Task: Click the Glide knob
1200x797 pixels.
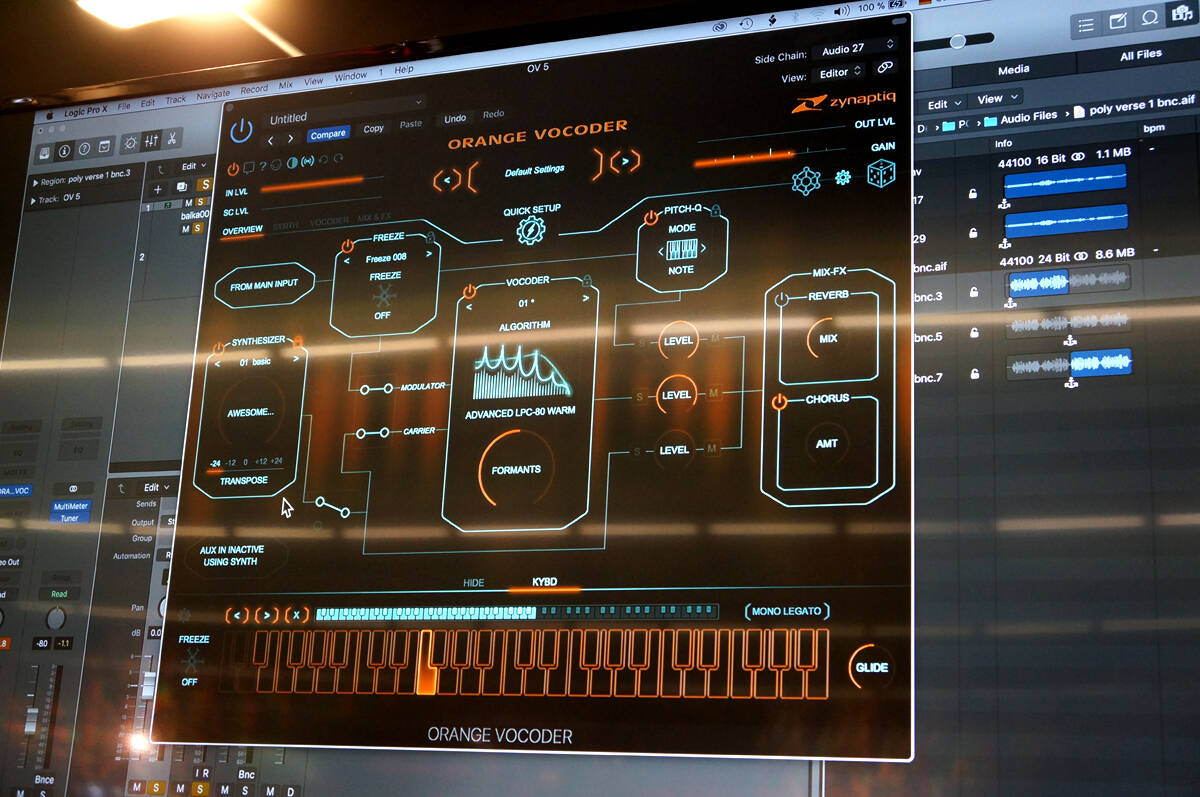Action: click(x=871, y=667)
